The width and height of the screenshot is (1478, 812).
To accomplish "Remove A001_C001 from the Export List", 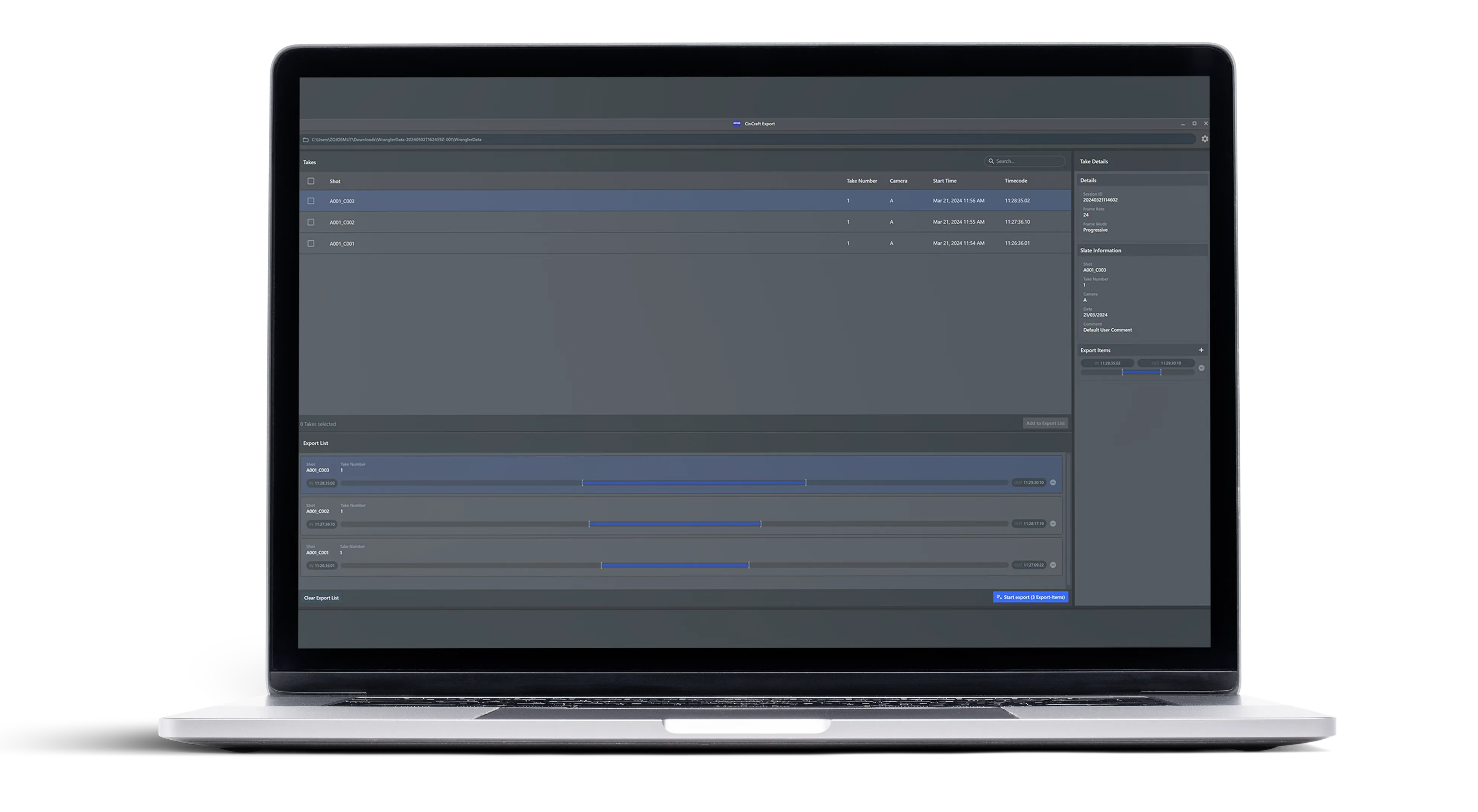I will pyautogui.click(x=1053, y=565).
